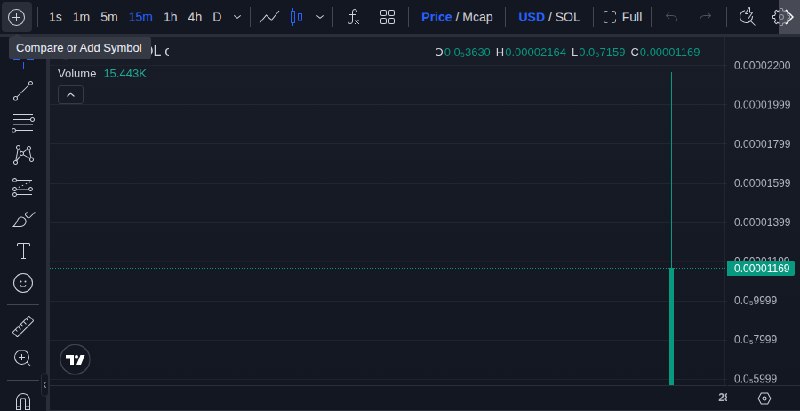Select the brush drawing tool
Image resolution: width=800 pixels, height=411 pixels.
pyautogui.click(x=23, y=220)
